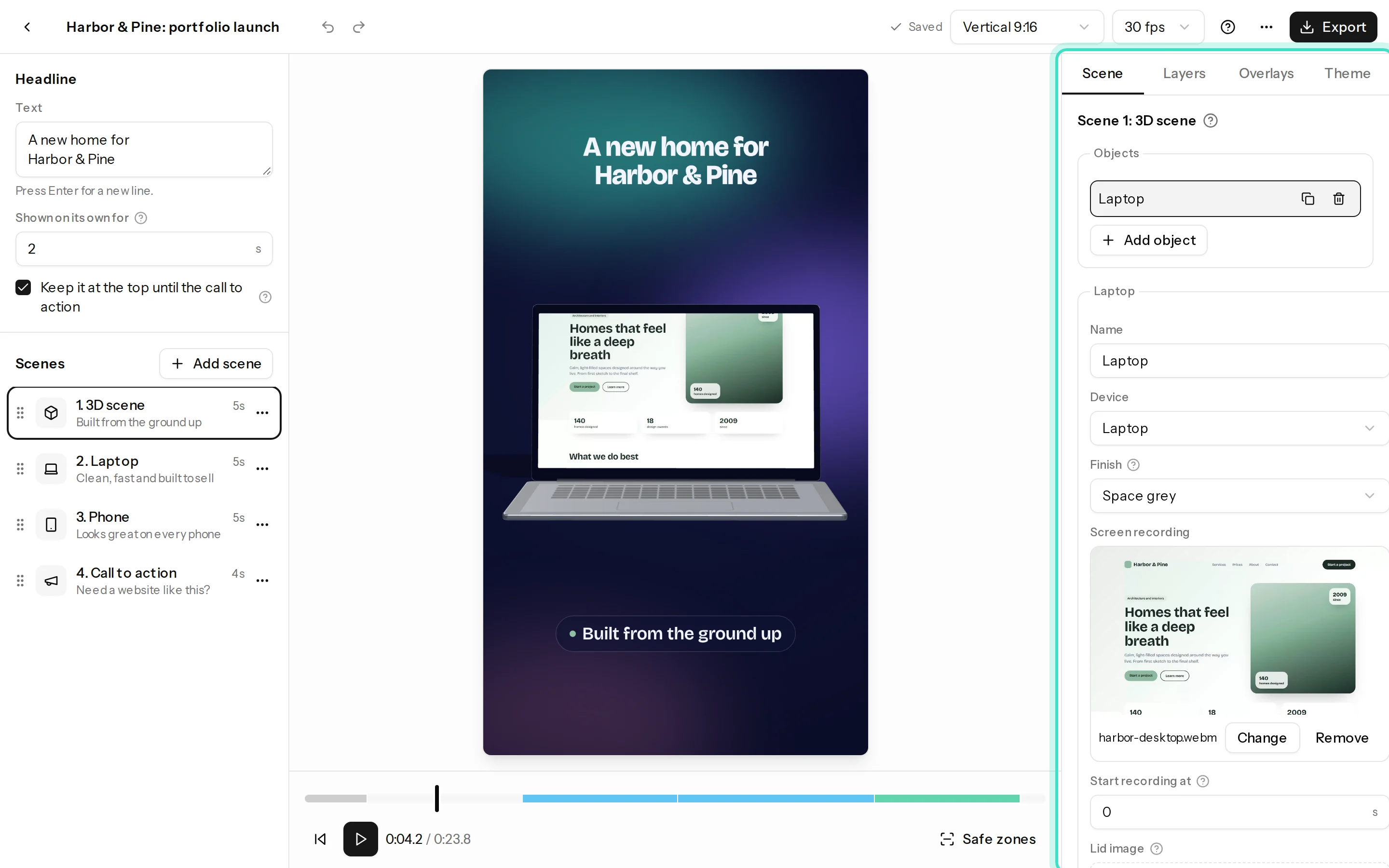Open options menu for 3D scene row
Screen dimensions: 1389x868
[x=262, y=413]
